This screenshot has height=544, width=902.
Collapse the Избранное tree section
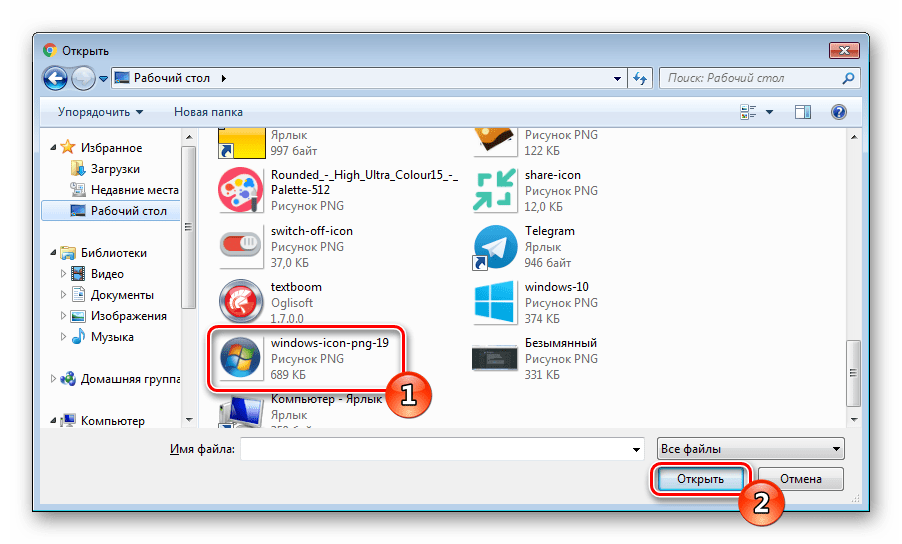pos(53,148)
